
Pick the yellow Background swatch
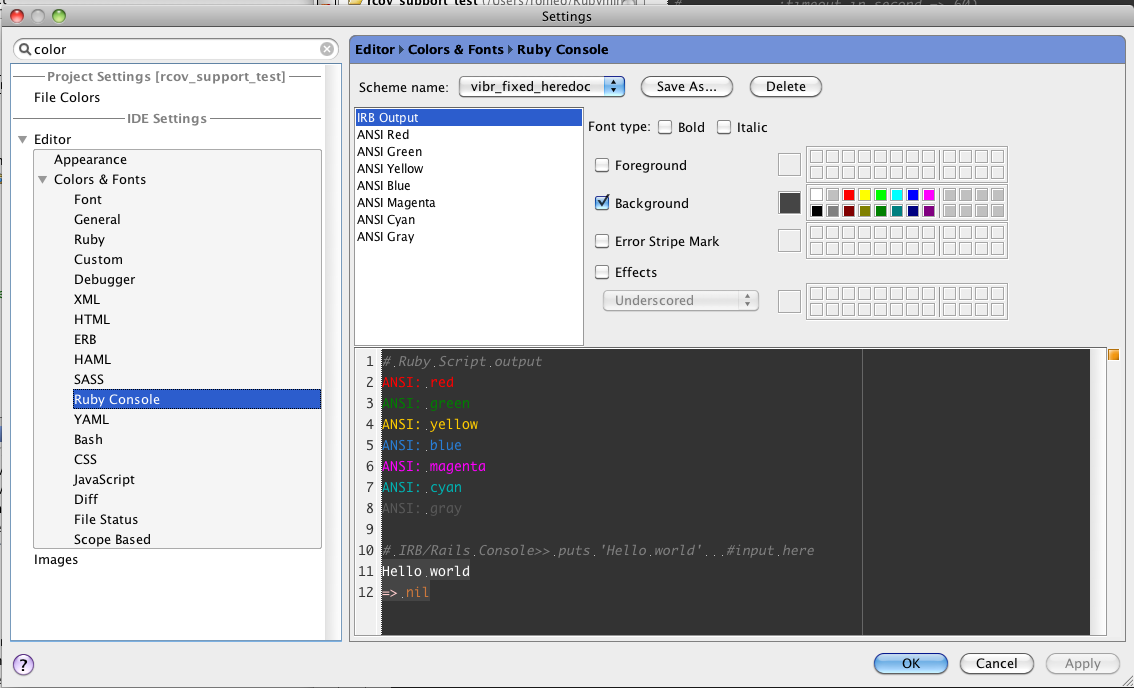point(864,195)
